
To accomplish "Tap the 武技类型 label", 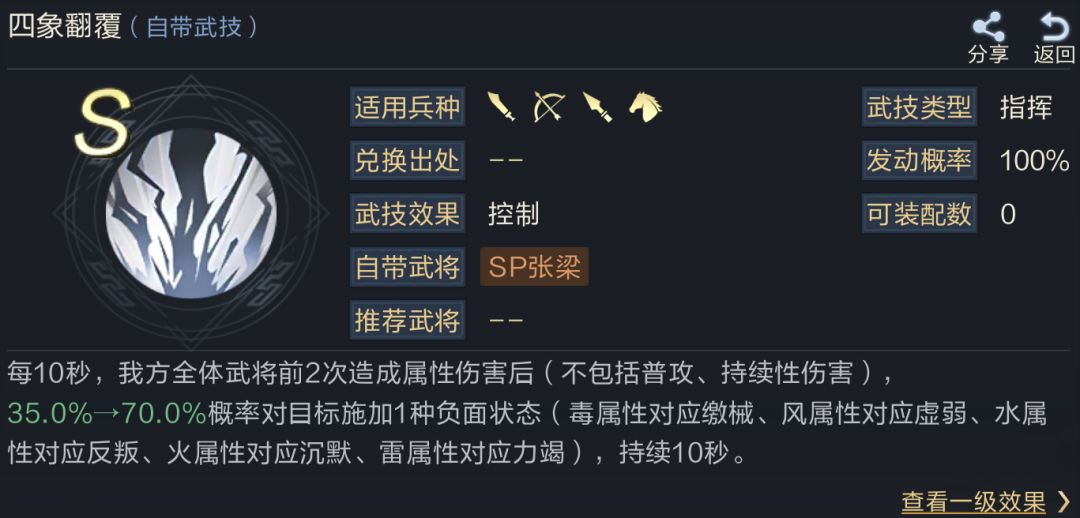I will (919, 106).
